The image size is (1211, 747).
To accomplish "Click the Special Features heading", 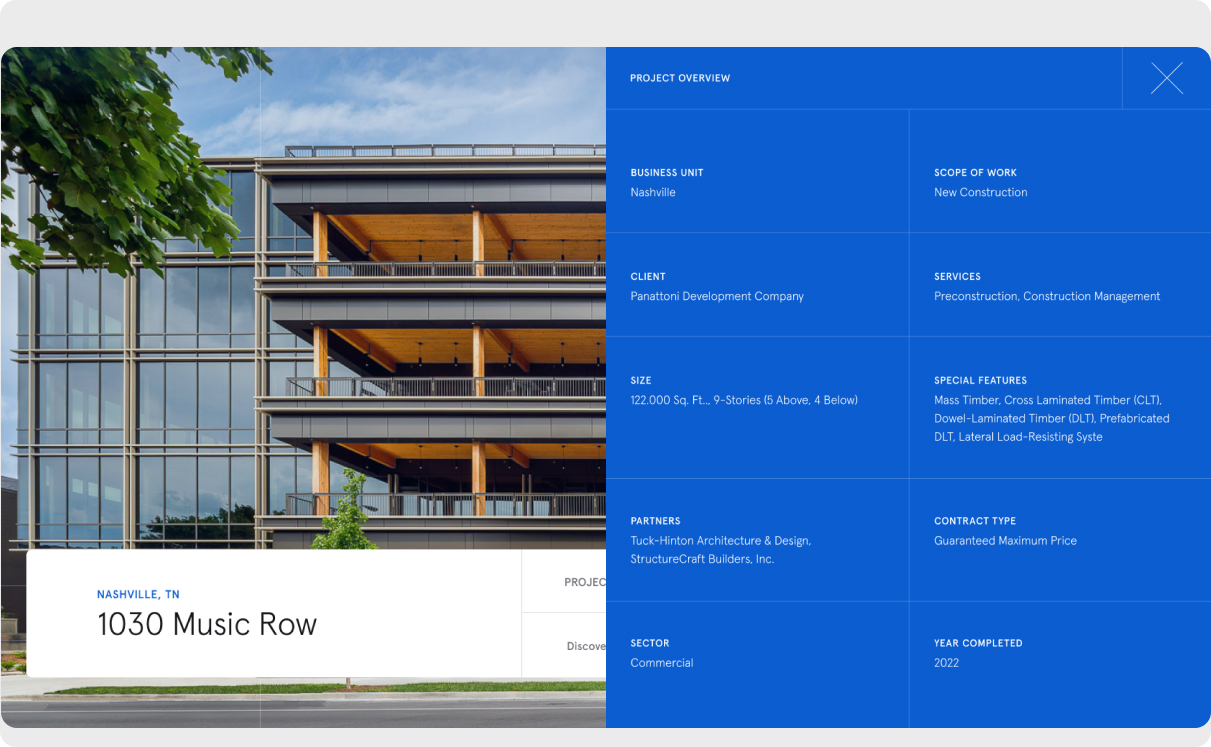I will [980, 381].
